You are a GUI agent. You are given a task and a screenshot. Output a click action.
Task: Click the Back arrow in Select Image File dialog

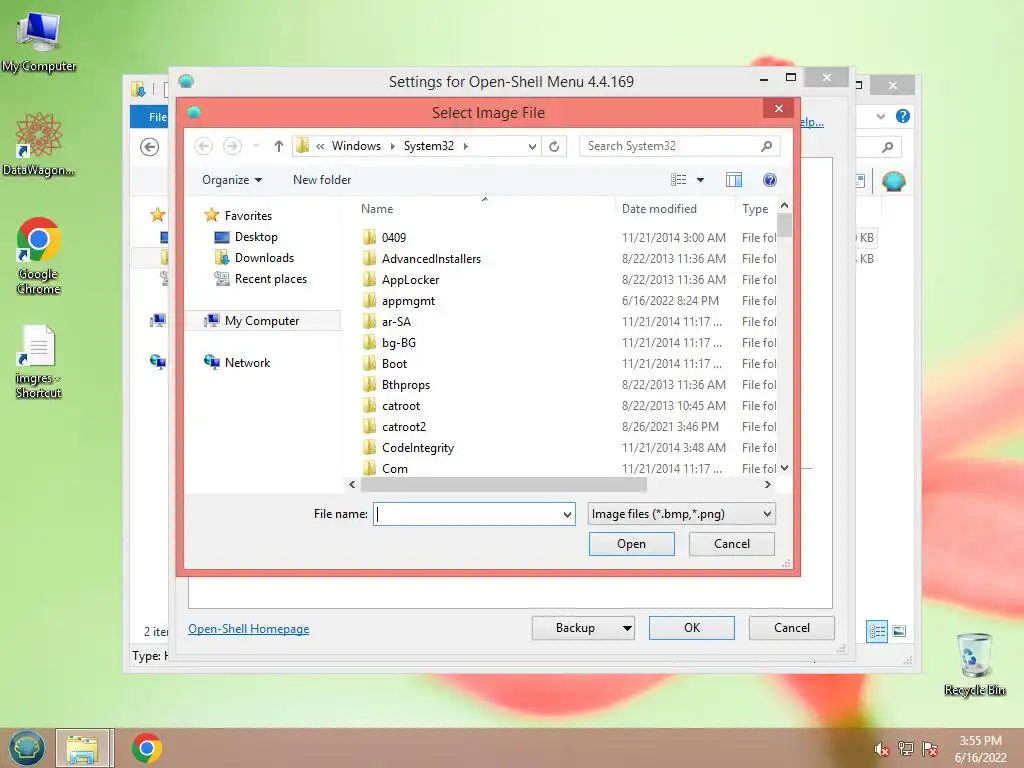(203, 146)
